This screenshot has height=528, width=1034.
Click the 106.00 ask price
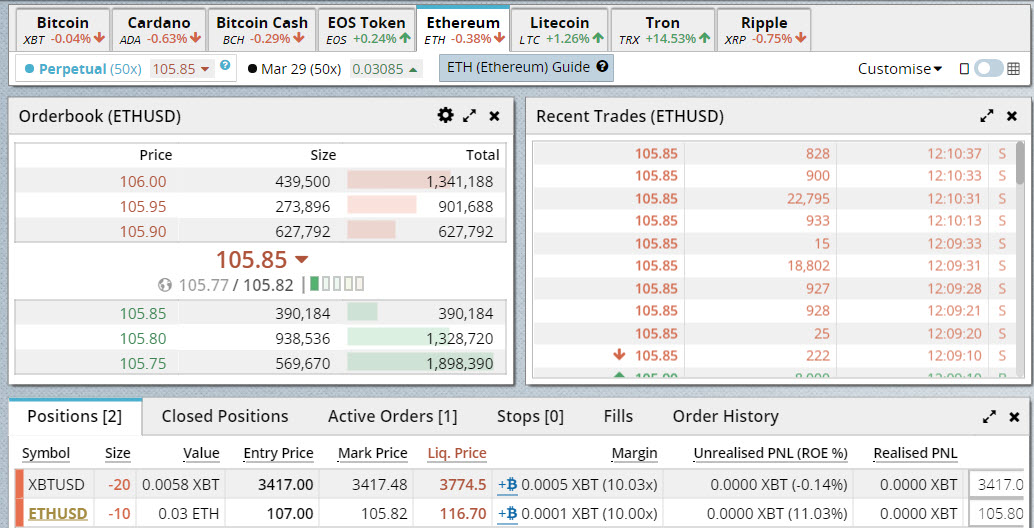pos(143,182)
